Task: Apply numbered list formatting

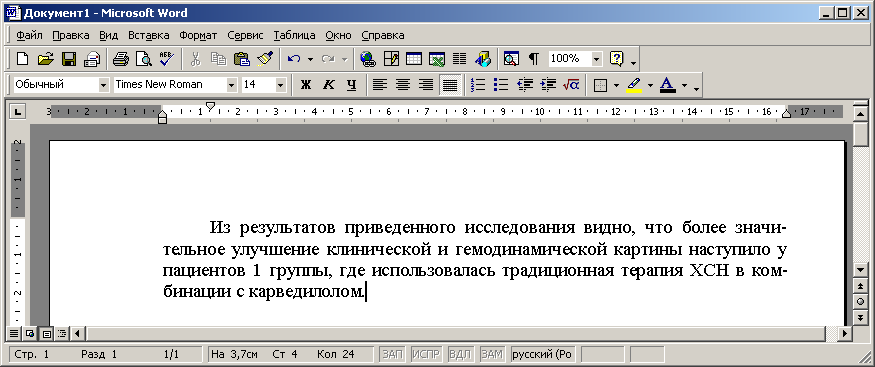Action: tap(478, 85)
